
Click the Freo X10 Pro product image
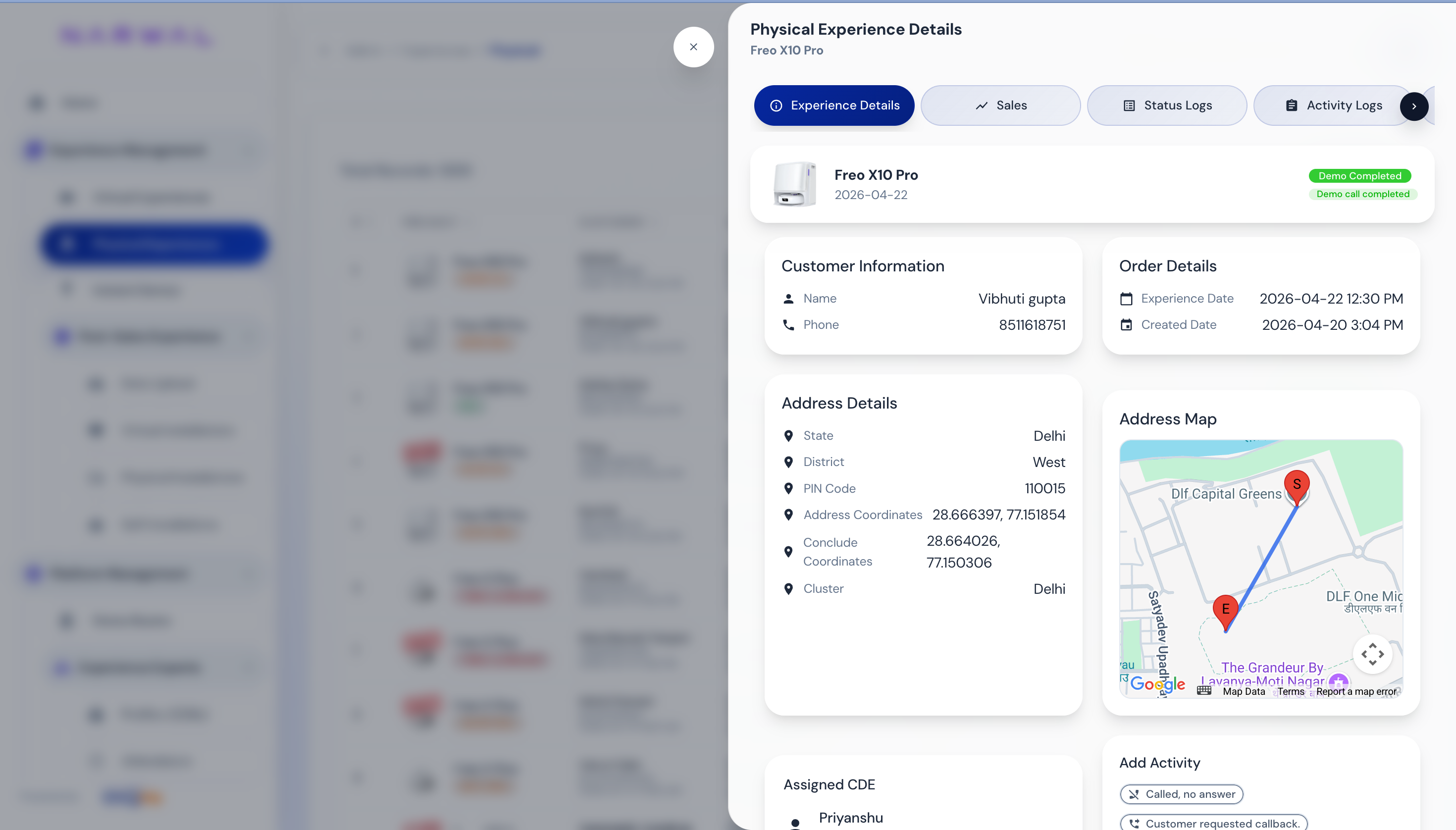click(795, 184)
